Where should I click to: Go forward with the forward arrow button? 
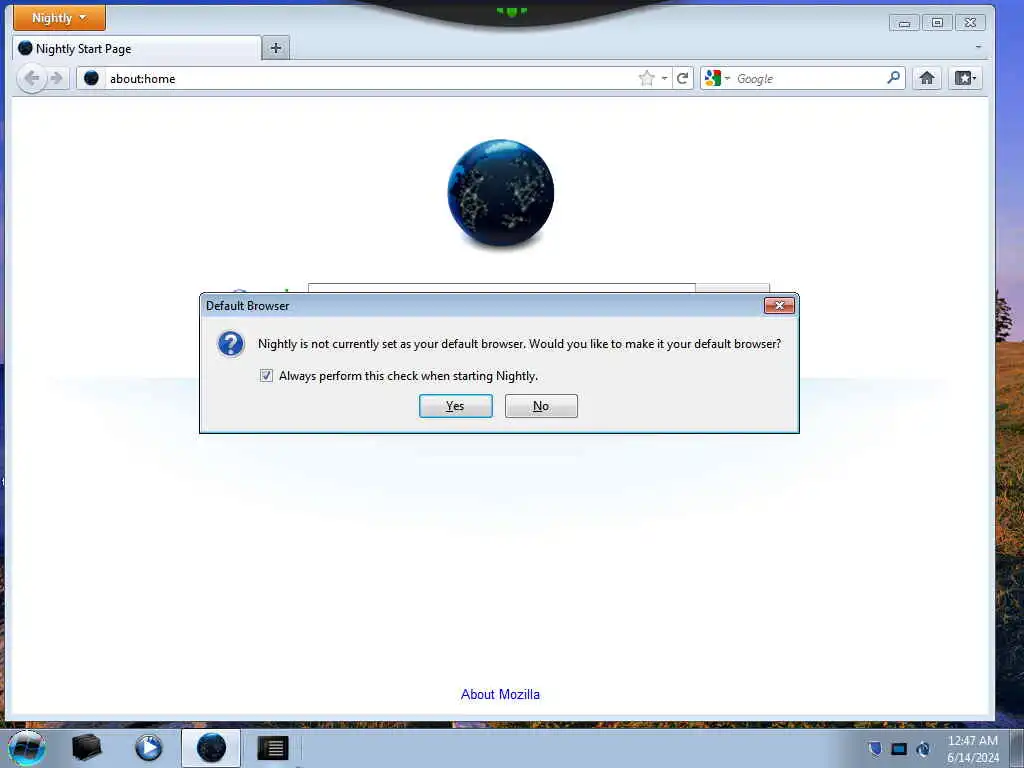[x=57, y=78]
